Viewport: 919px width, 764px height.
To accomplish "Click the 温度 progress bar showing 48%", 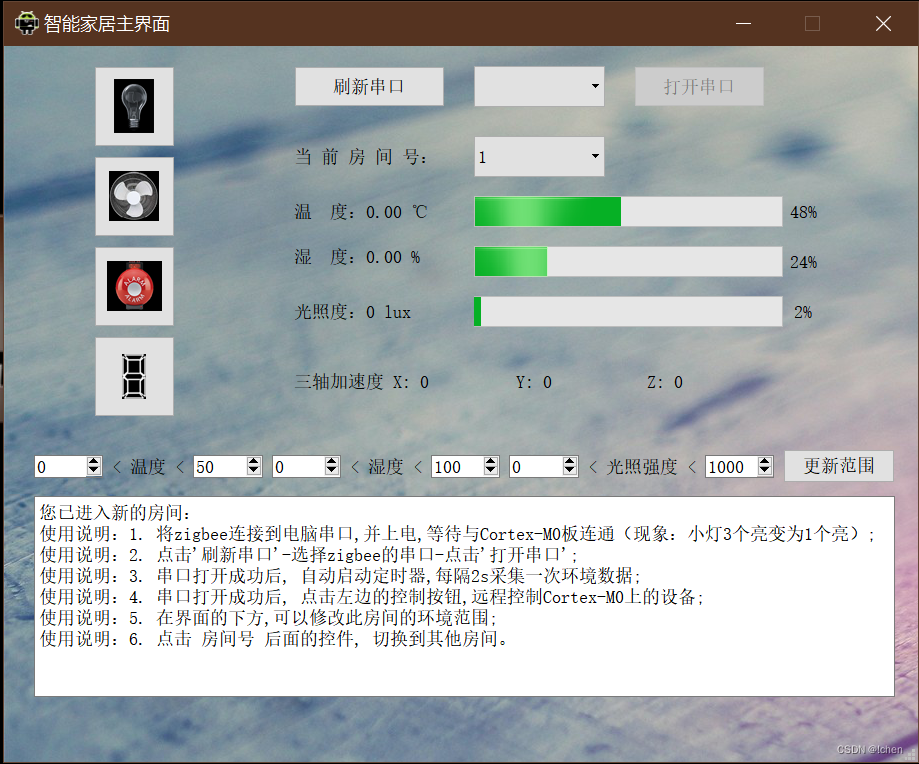I will point(628,212).
